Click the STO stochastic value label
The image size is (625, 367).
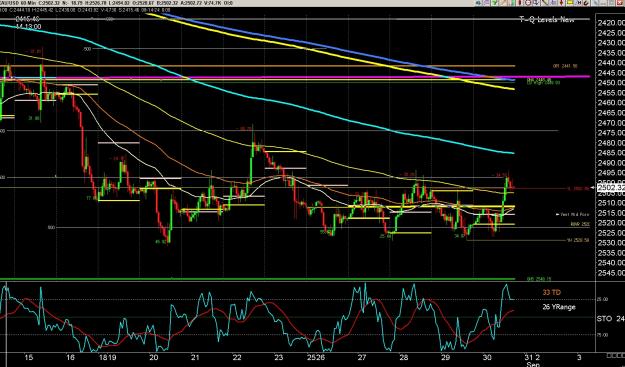[x=611, y=319]
